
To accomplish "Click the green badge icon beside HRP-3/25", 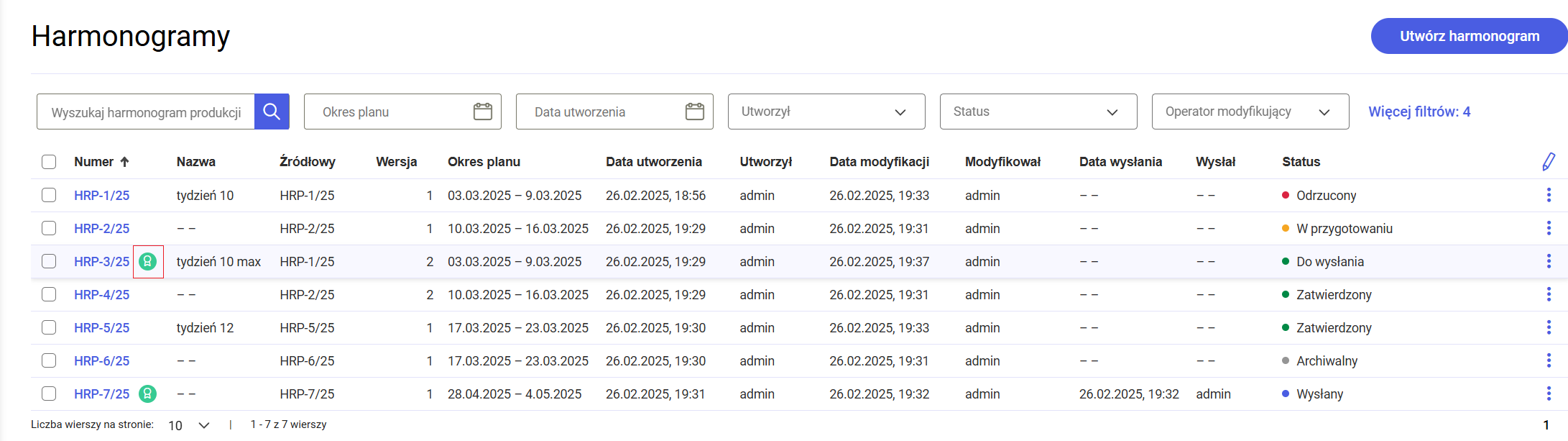I will coord(147,262).
